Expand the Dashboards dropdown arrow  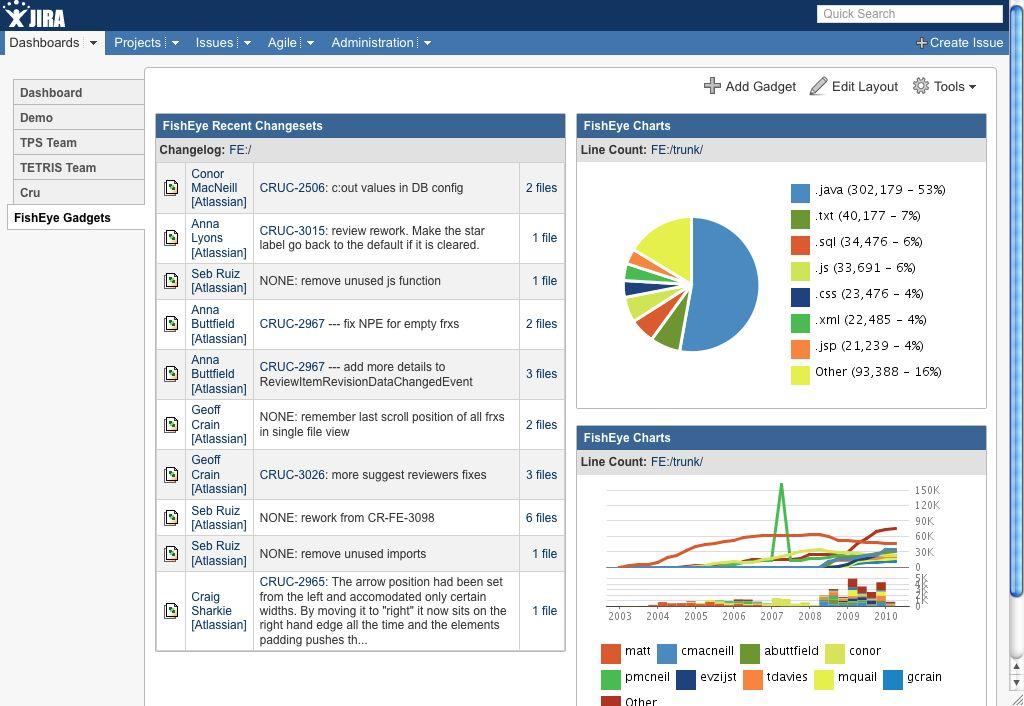click(93, 43)
